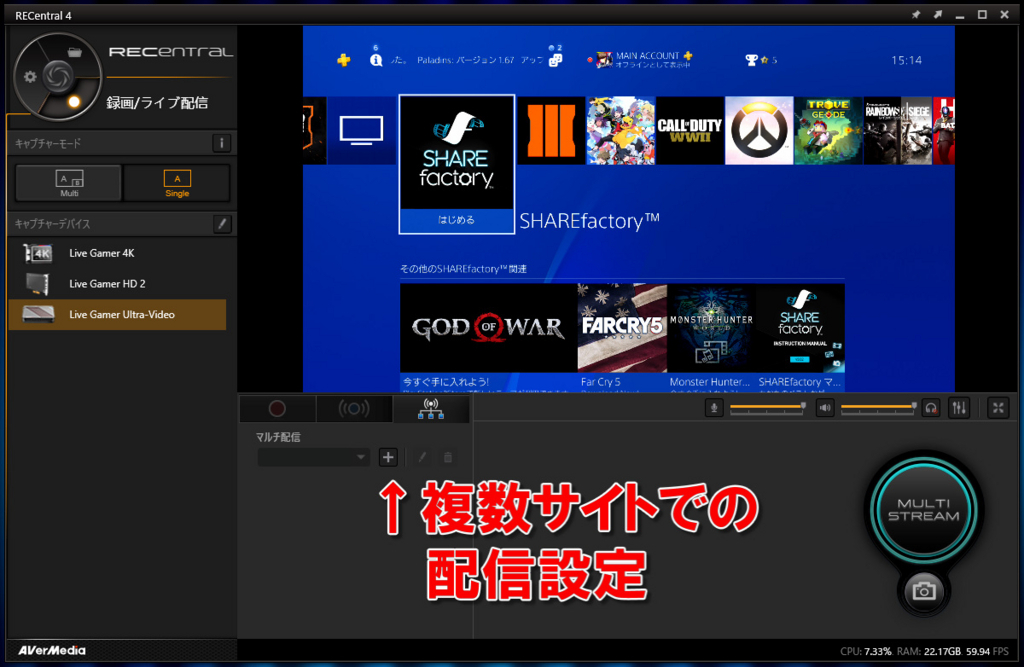Keep Single capture mode selected

tap(177, 183)
